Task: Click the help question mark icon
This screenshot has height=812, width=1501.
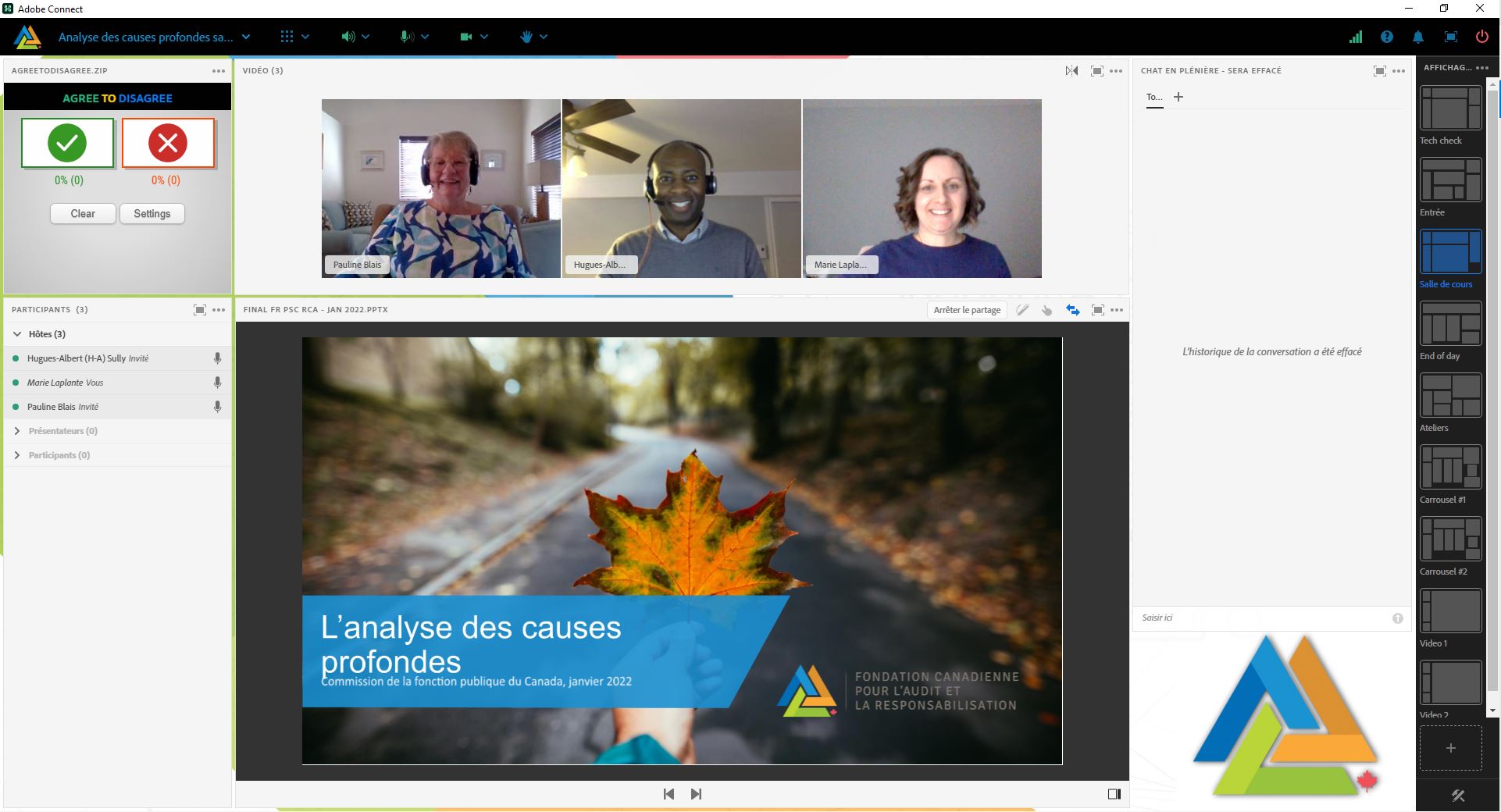Action: [1386, 37]
